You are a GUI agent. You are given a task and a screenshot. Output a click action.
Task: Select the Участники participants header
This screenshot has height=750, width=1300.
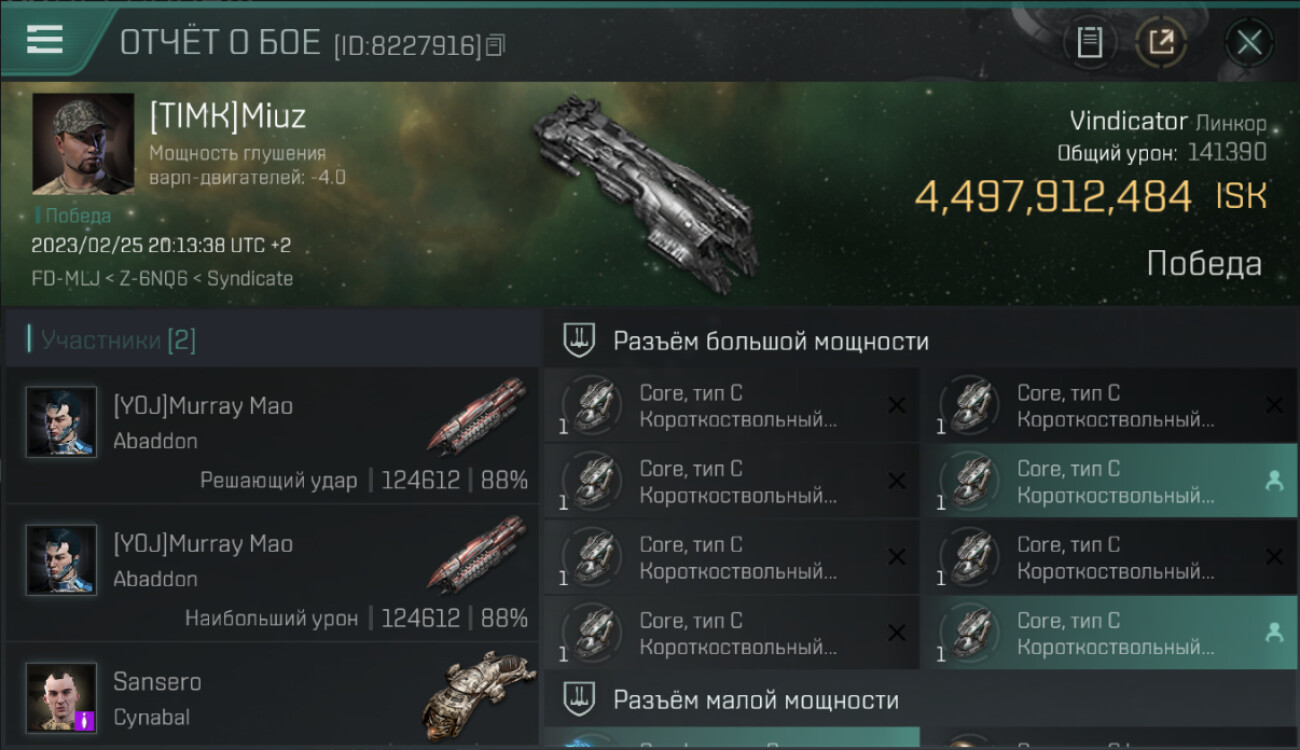pyautogui.click(x=112, y=340)
